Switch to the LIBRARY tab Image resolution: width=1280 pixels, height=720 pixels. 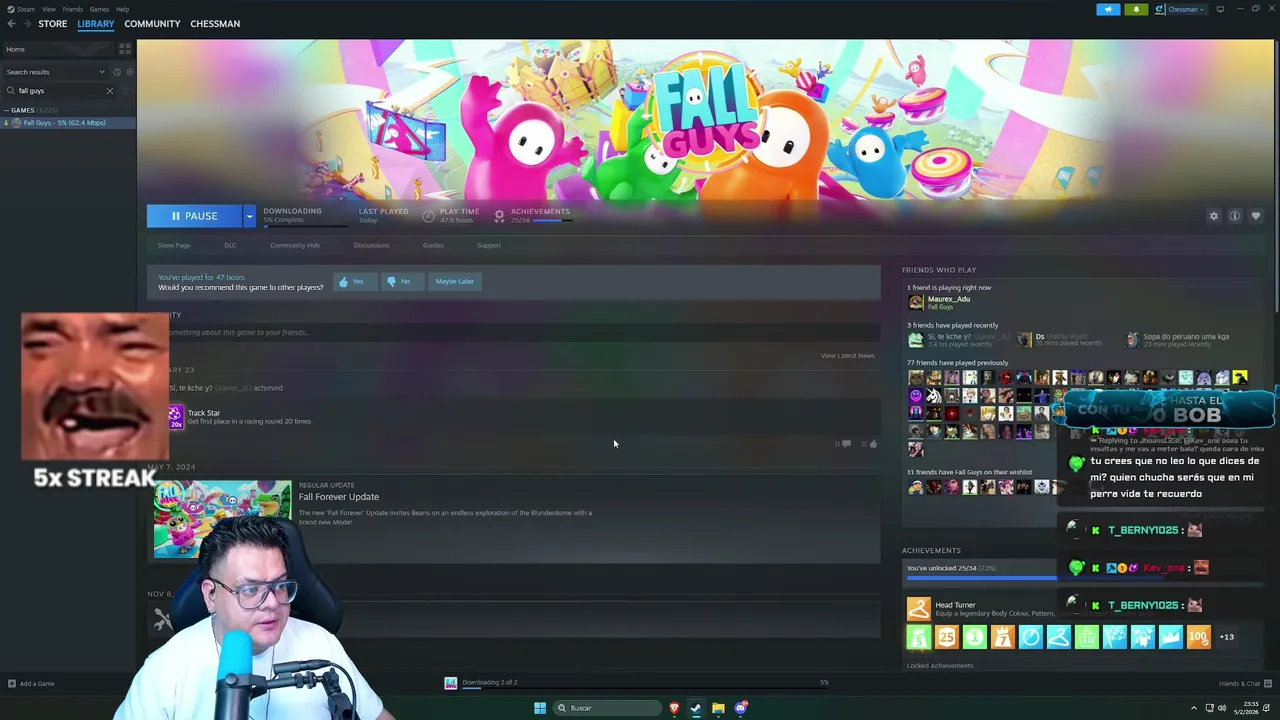(x=96, y=24)
